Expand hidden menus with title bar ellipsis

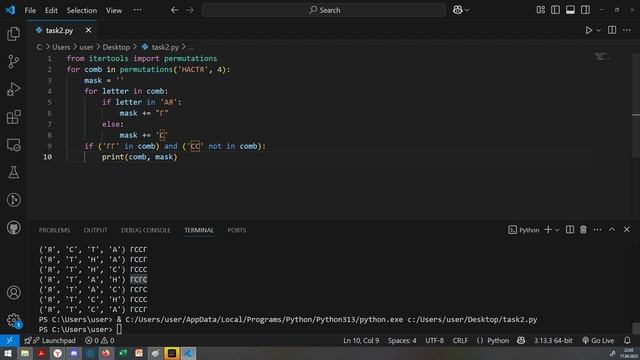coord(138,10)
